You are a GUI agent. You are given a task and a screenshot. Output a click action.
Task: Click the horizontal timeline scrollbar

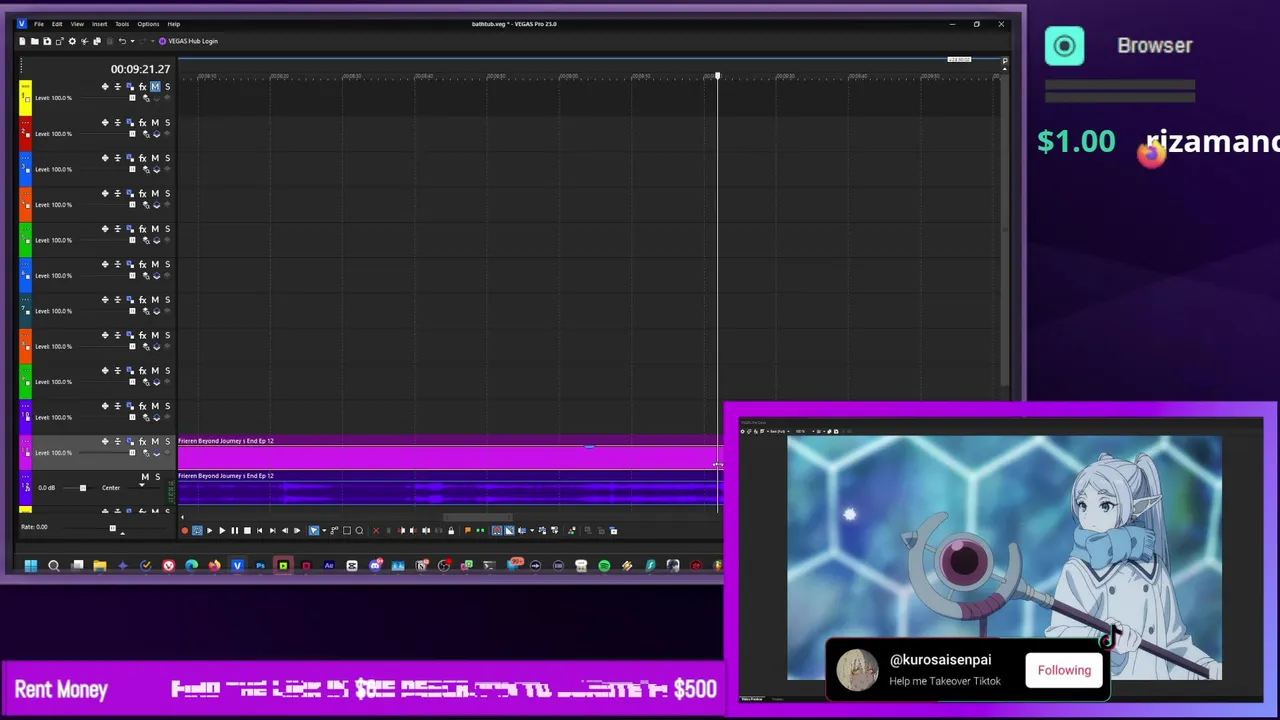[478, 518]
